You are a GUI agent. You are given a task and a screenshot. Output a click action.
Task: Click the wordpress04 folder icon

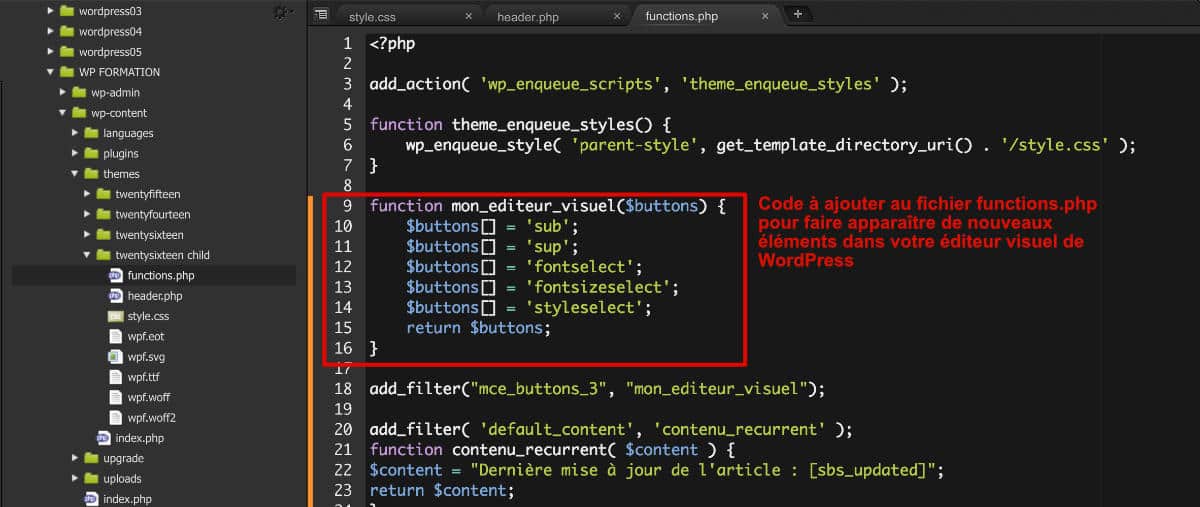click(x=67, y=31)
